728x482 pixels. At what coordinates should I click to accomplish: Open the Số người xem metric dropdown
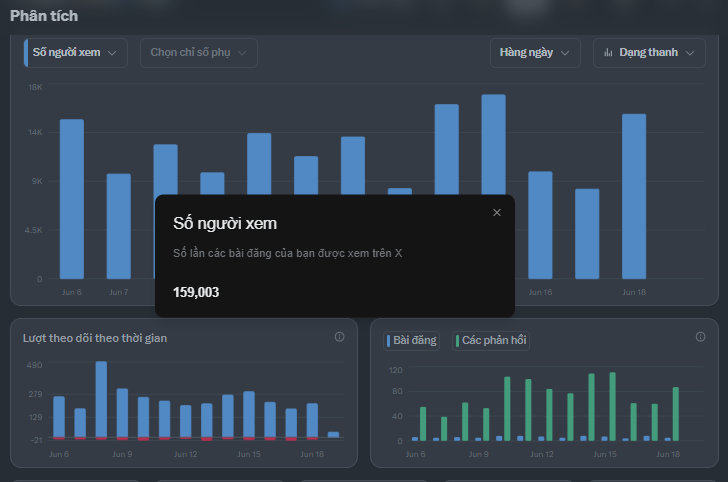[76, 53]
